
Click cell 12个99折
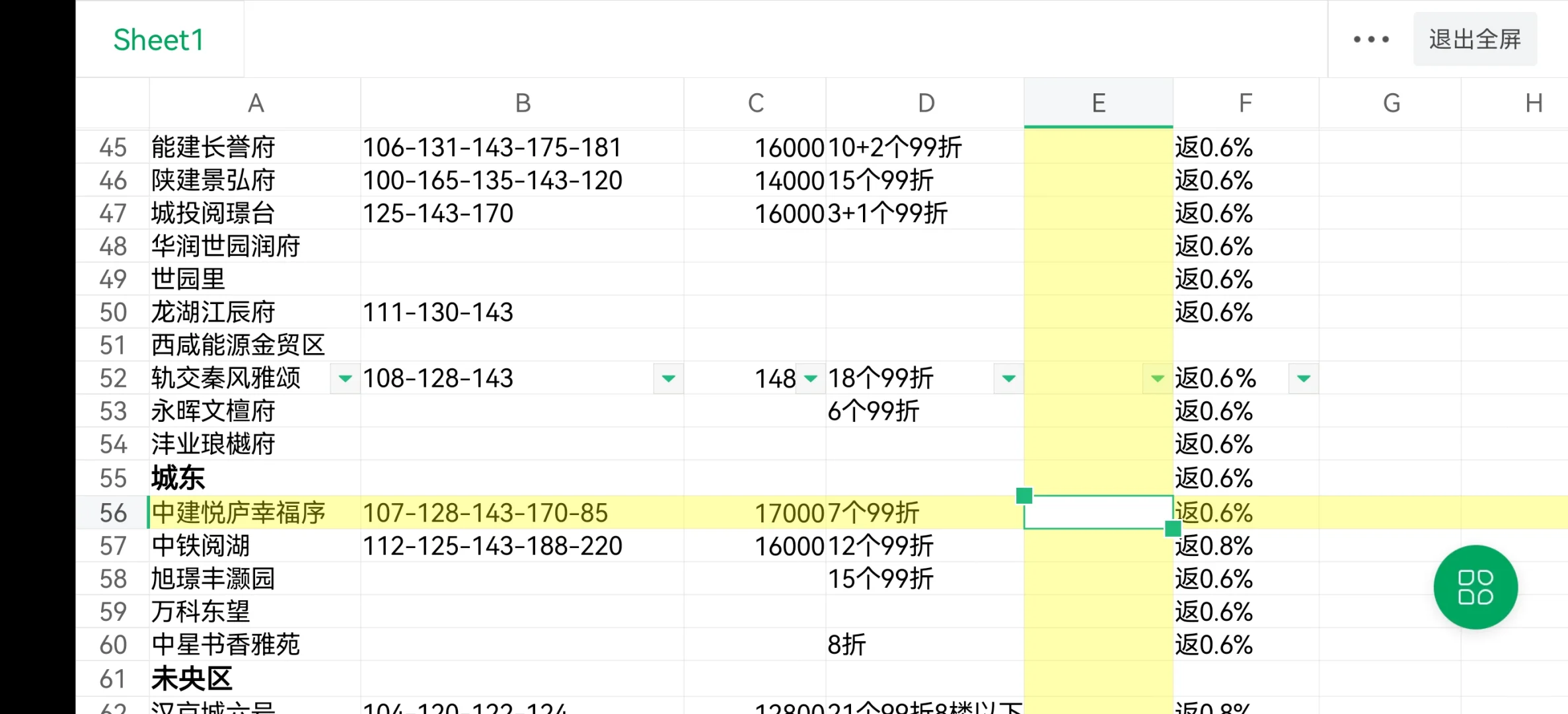pos(925,545)
